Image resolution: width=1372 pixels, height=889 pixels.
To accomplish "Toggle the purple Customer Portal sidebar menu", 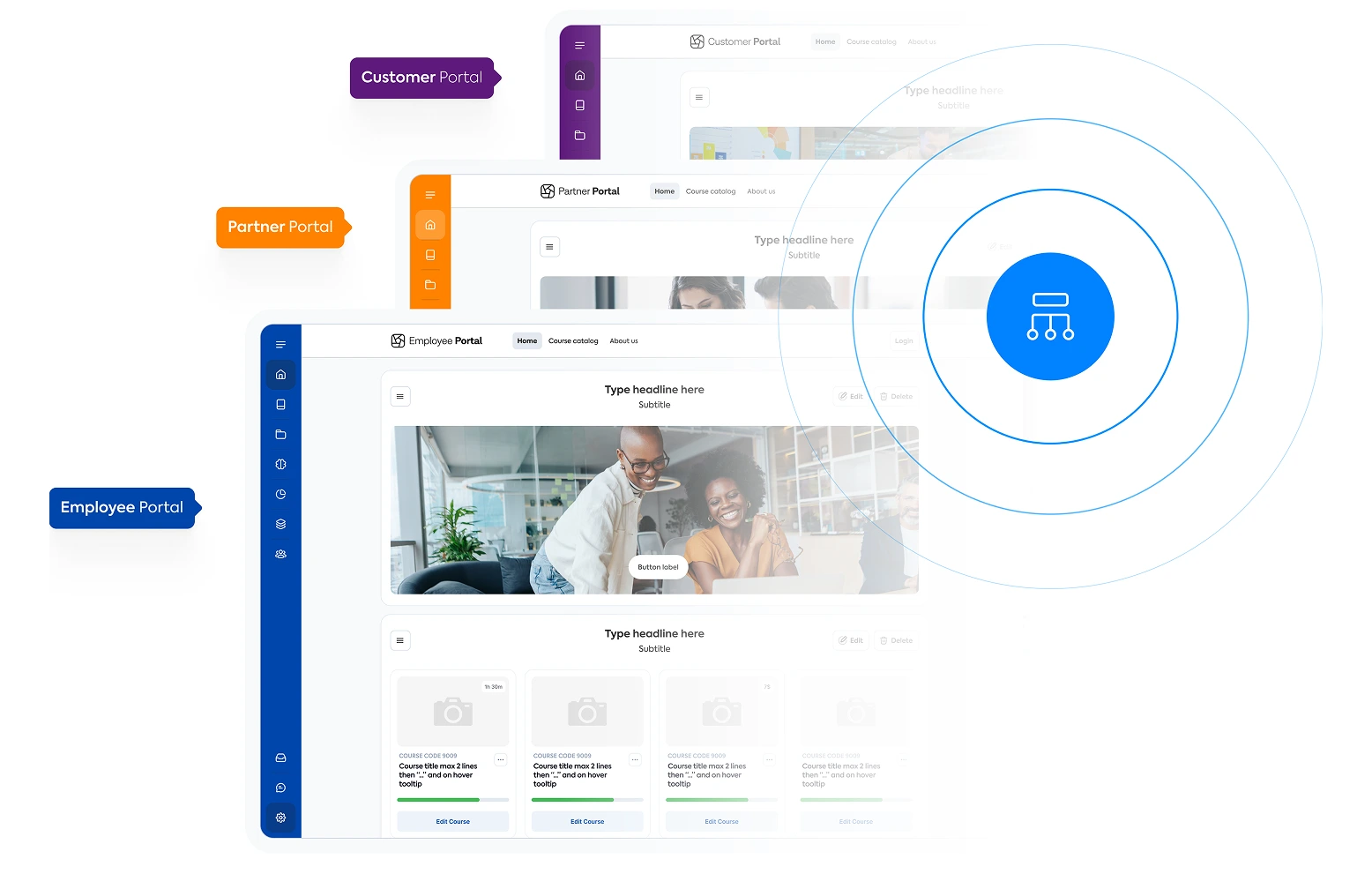I will pos(579,45).
